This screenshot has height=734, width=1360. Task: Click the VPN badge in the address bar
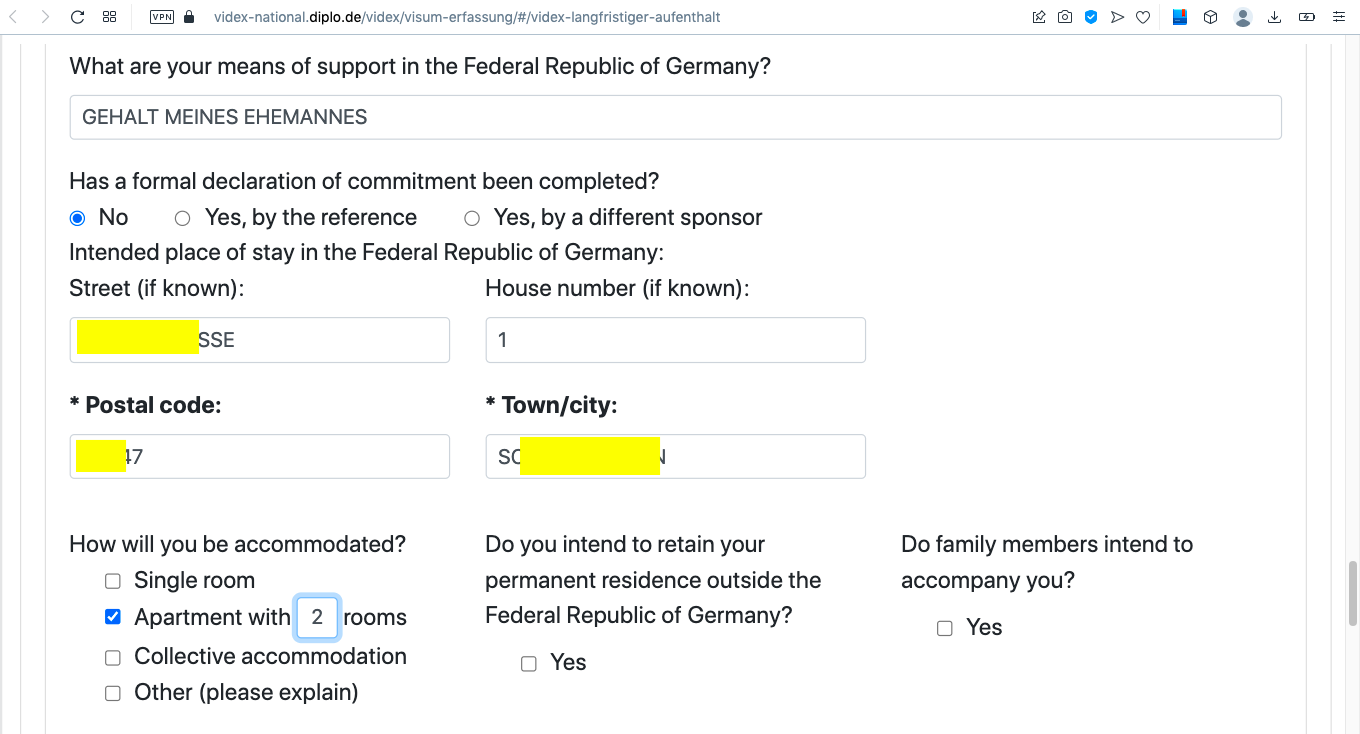(x=160, y=17)
